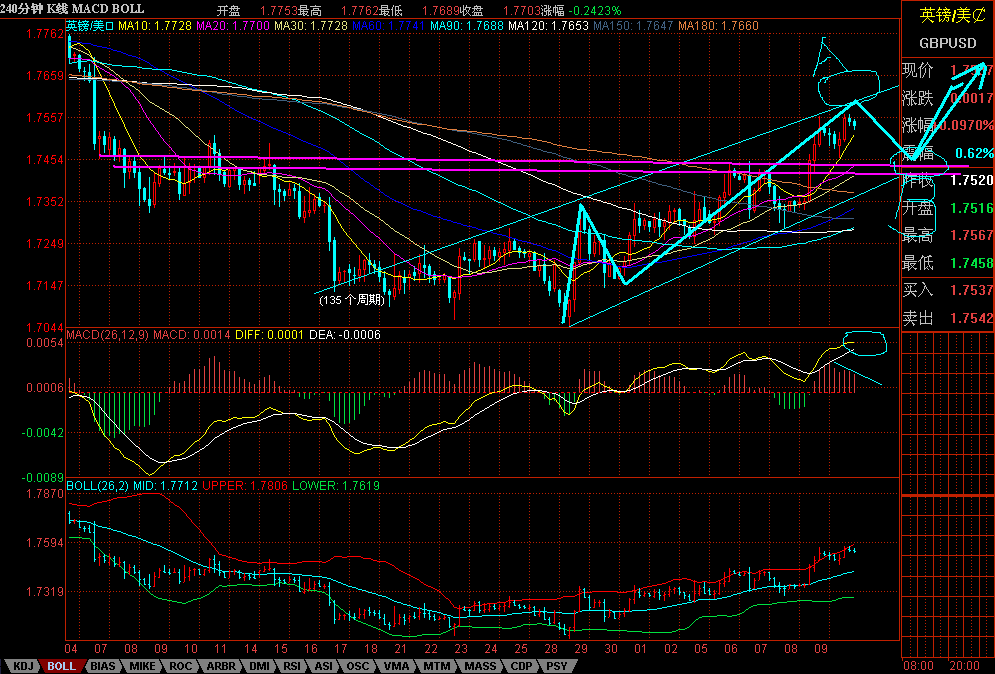Switch to the DMI indicator tab
This screenshot has width=995, height=674.
click(260, 666)
